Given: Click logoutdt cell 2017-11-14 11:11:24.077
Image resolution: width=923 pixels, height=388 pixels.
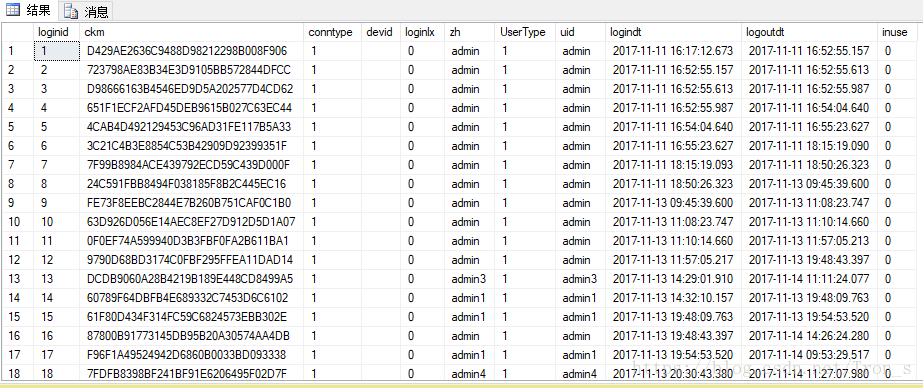Looking at the screenshot, I should pos(809,278).
